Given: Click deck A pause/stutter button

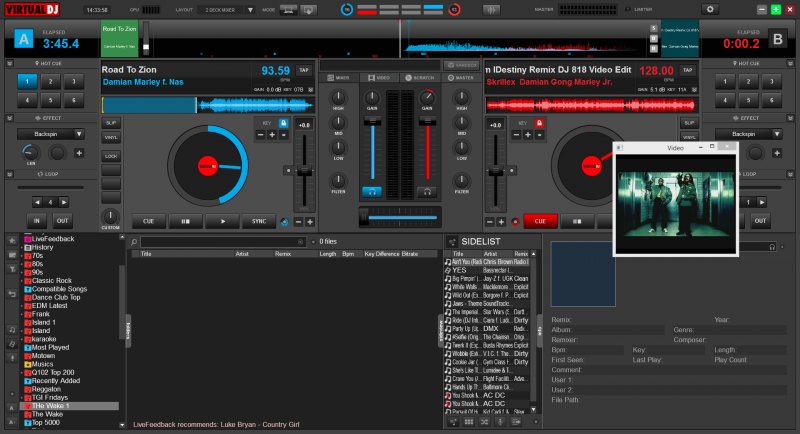Looking at the screenshot, I should (185, 221).
